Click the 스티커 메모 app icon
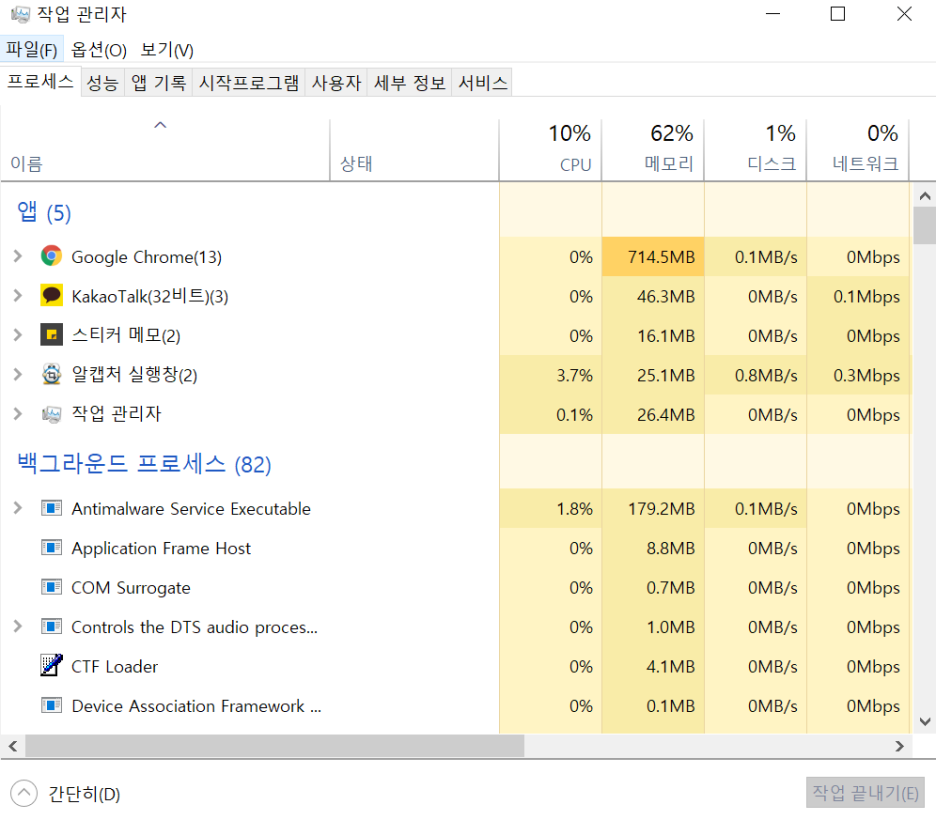 tap(51, 335)
